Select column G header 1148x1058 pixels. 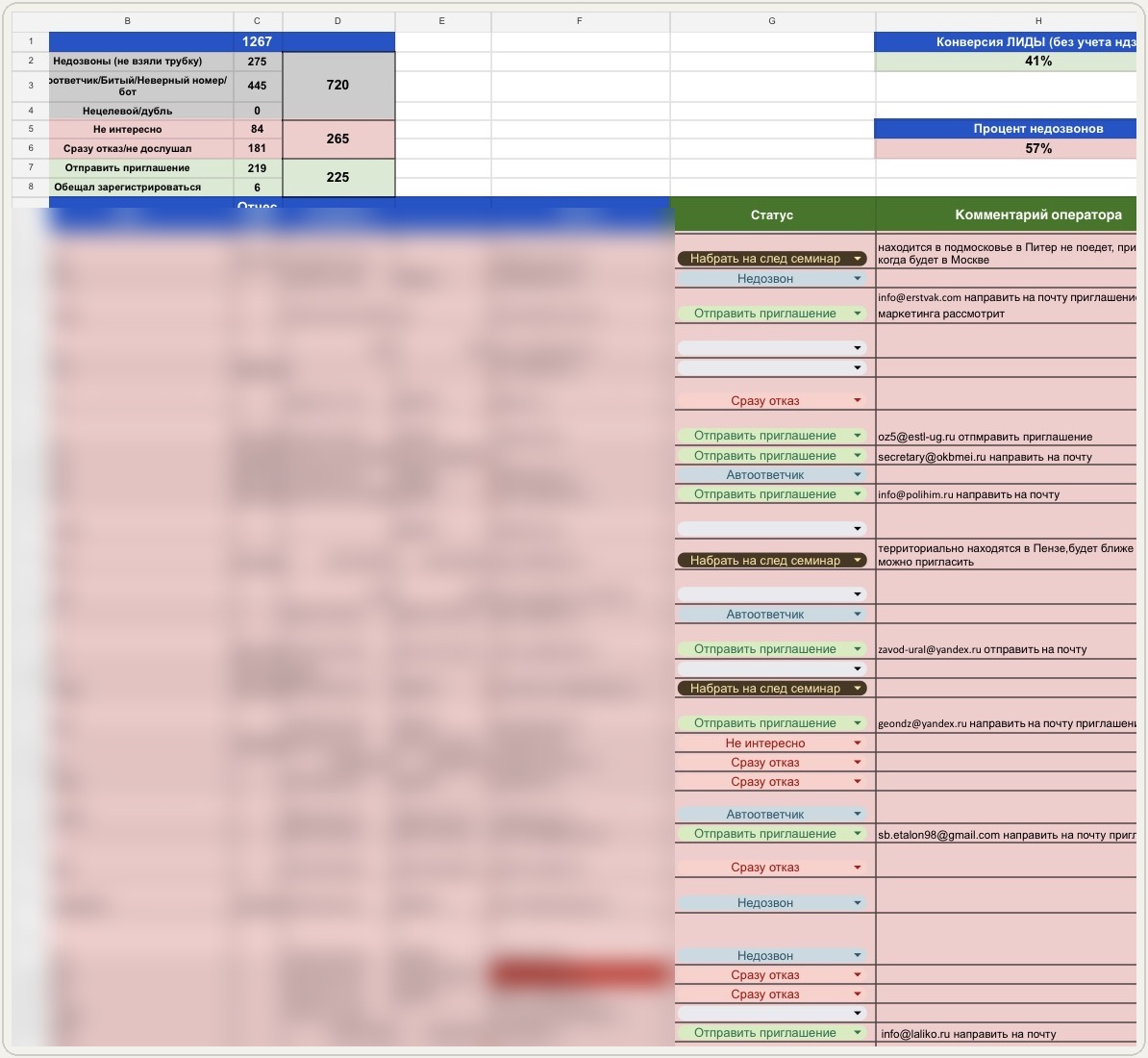pyautogui.click(x=772, y=21)
